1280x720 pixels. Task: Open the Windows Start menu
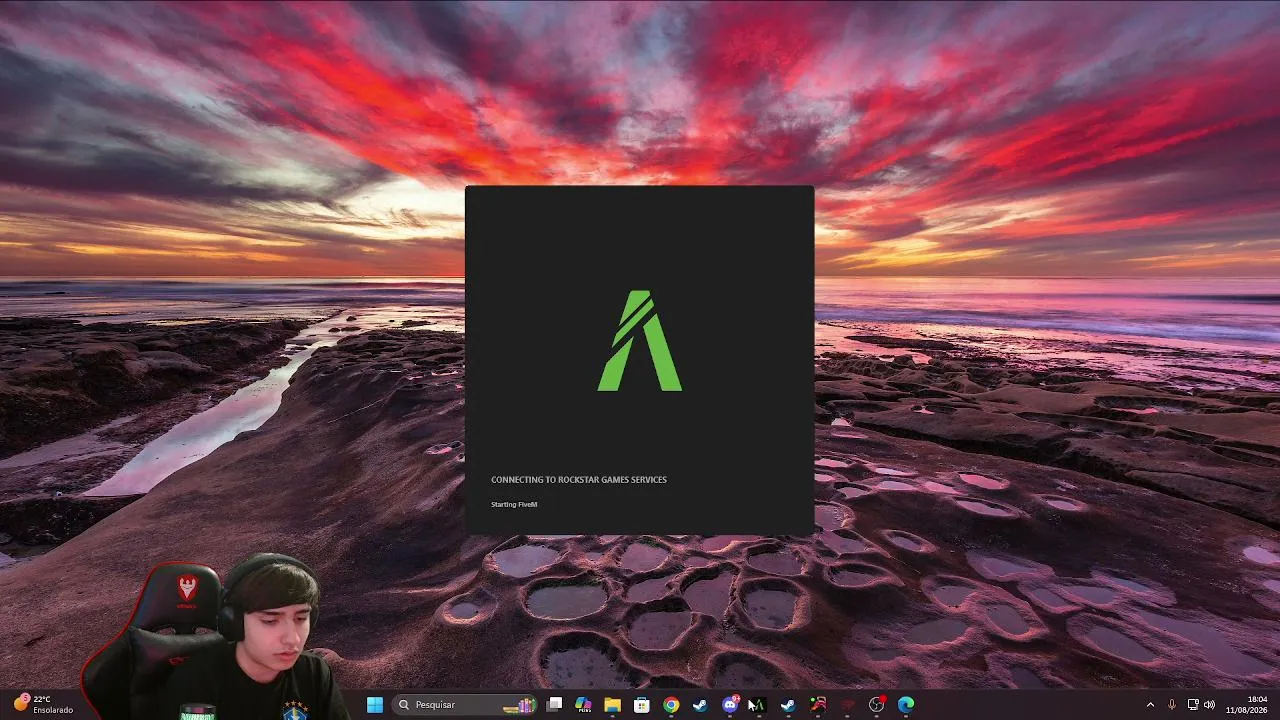(x=375, y=705)
